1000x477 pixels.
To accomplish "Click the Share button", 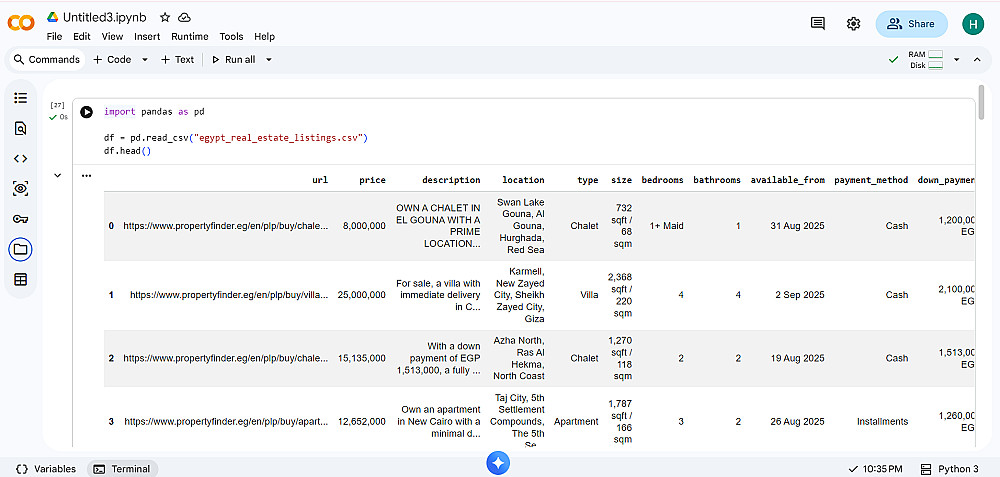I will [x=911, y=24].
